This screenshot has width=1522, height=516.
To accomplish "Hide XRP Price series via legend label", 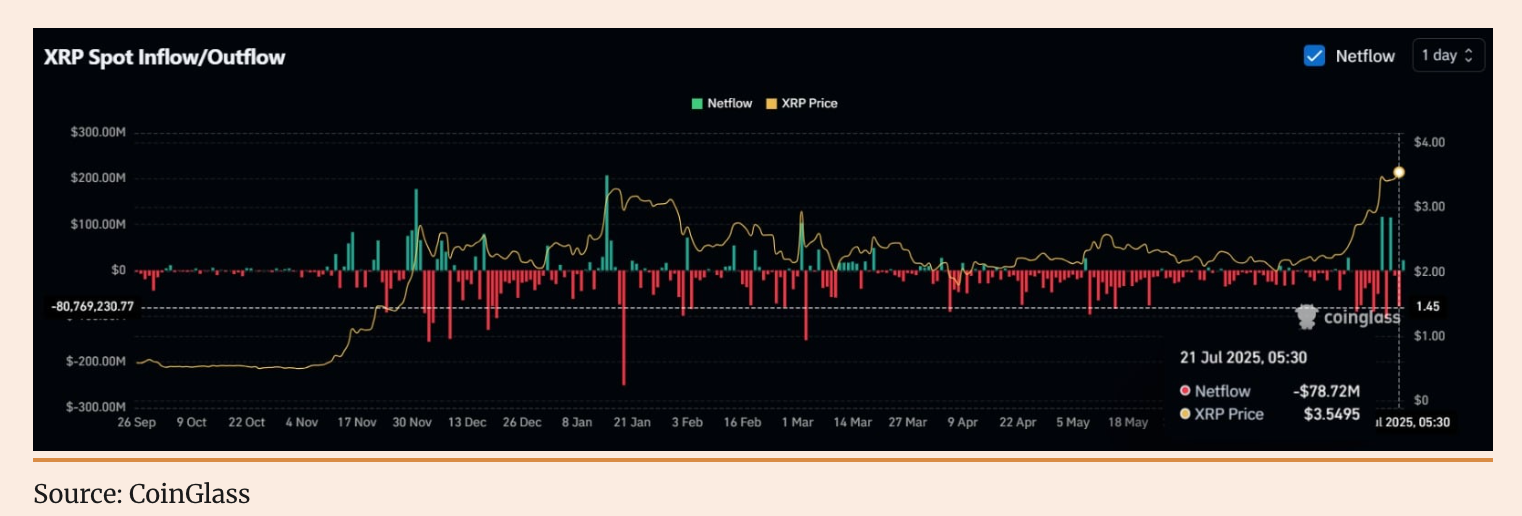I will coord(809,103).
